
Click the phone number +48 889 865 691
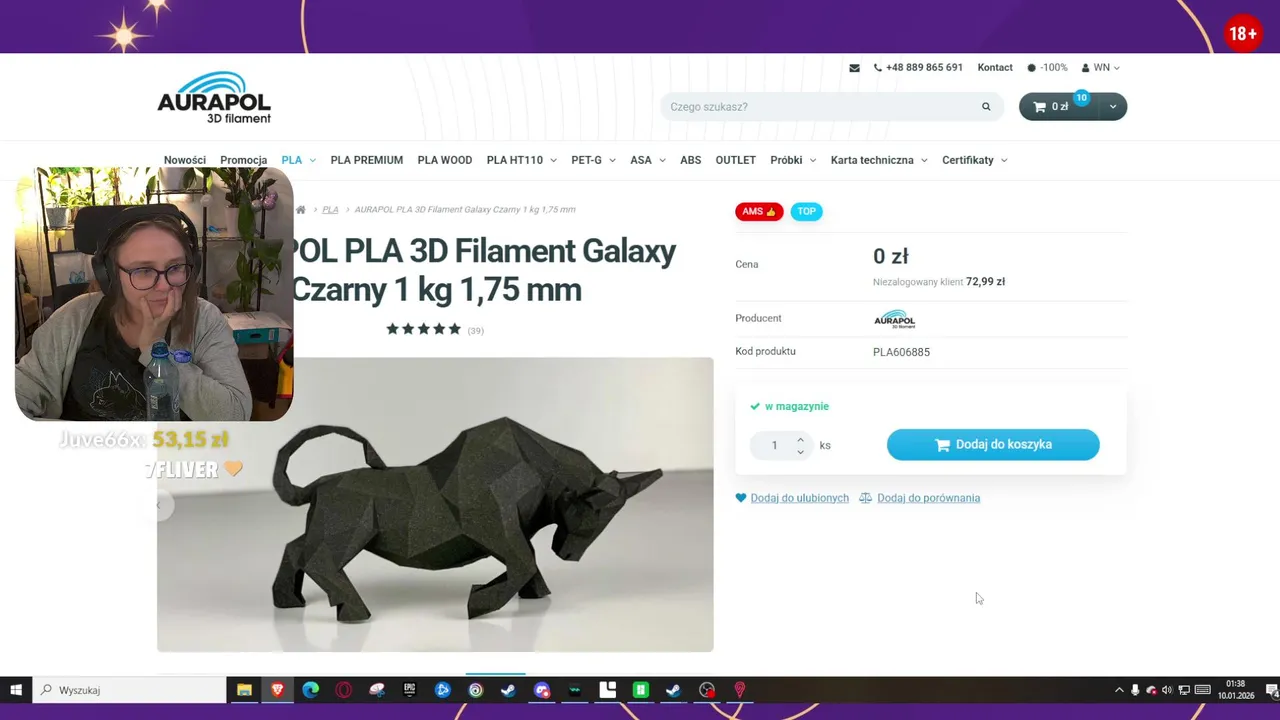924,68
